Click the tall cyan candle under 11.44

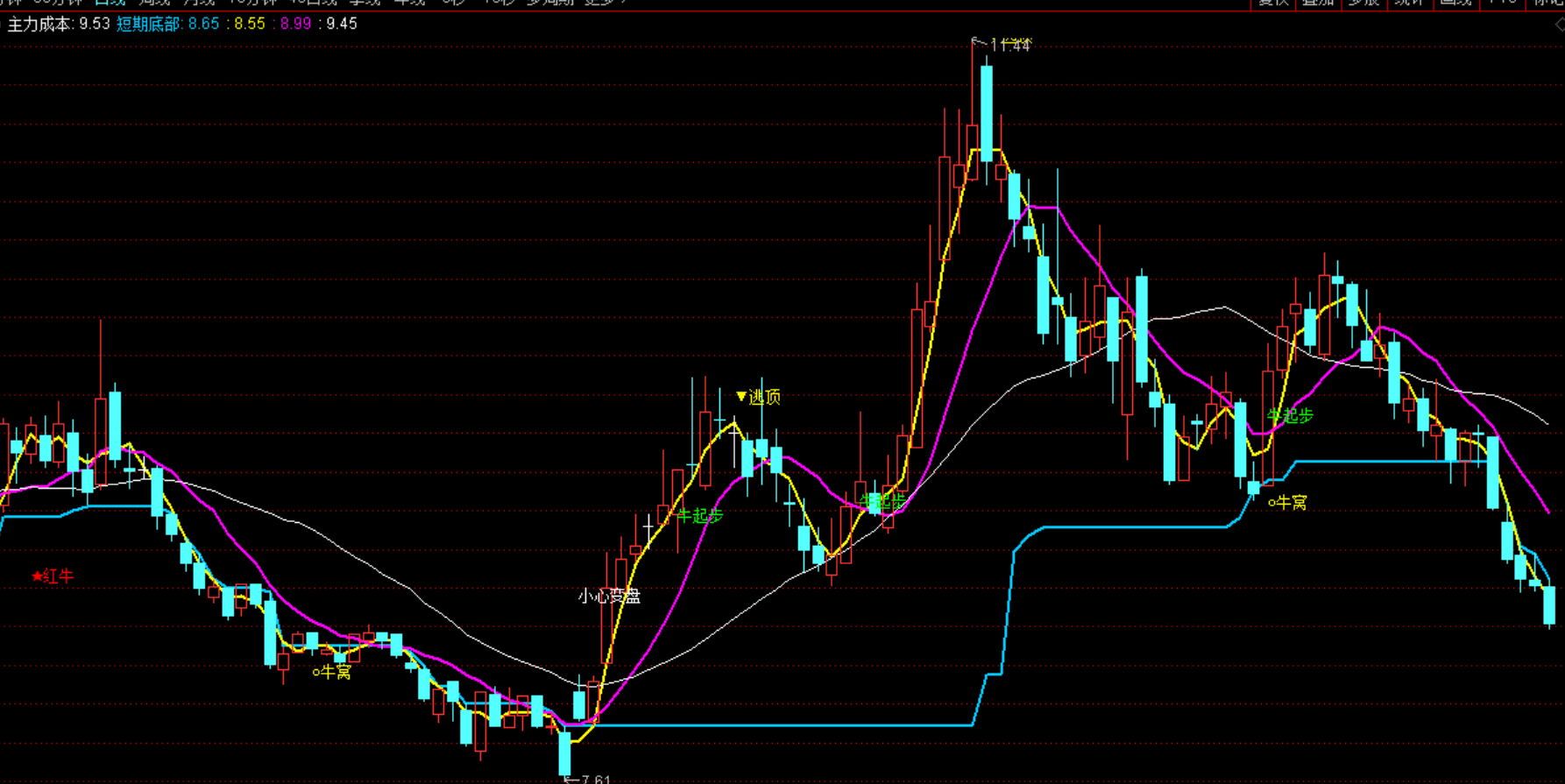click(x=987, y=114)
